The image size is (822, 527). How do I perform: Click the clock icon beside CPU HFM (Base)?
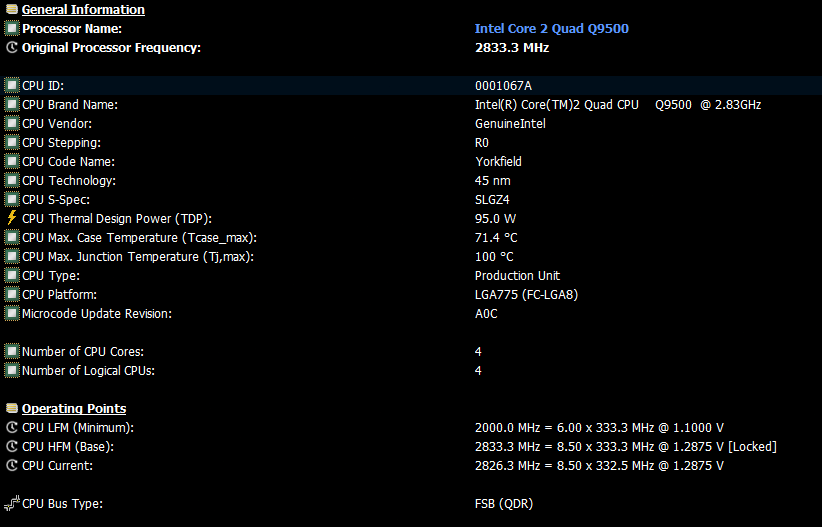pos(12,446)
